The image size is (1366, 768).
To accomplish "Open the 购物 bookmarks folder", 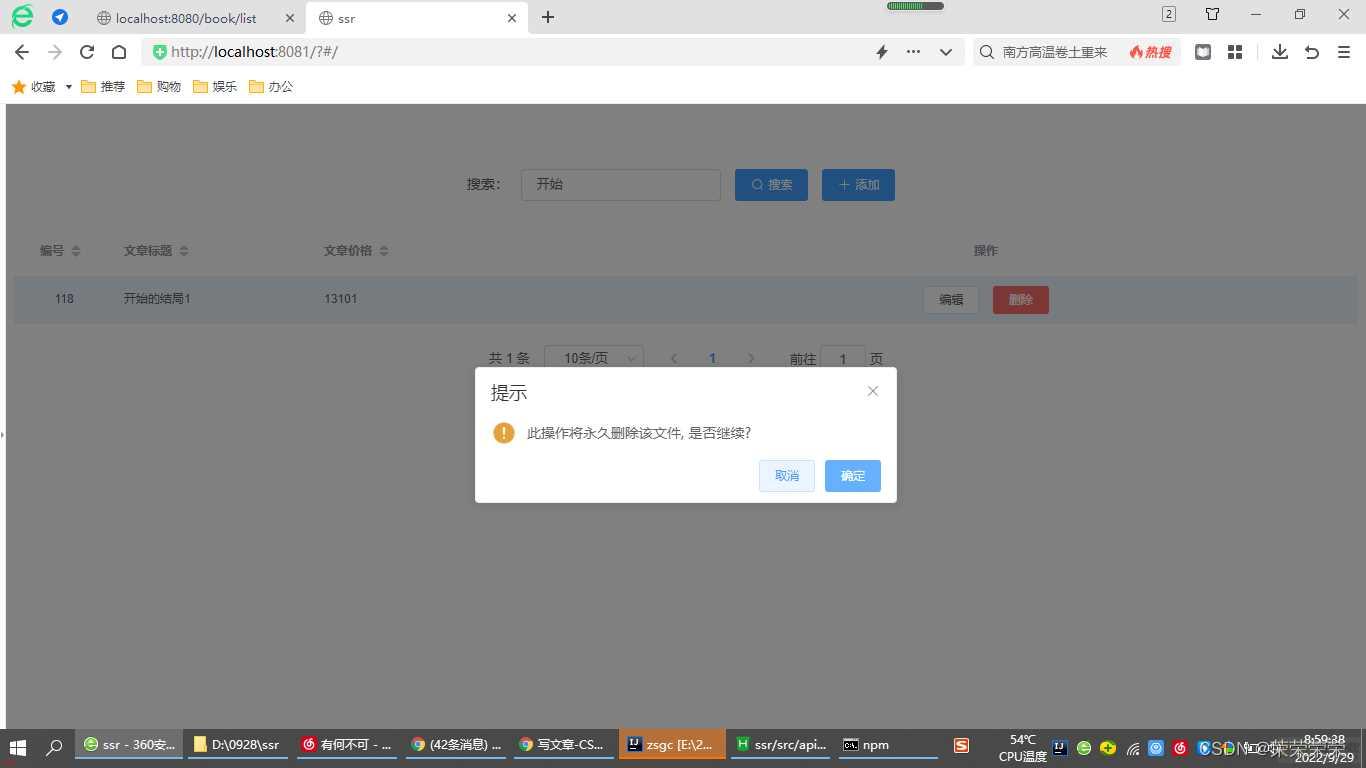I will (x=159, y=87).
